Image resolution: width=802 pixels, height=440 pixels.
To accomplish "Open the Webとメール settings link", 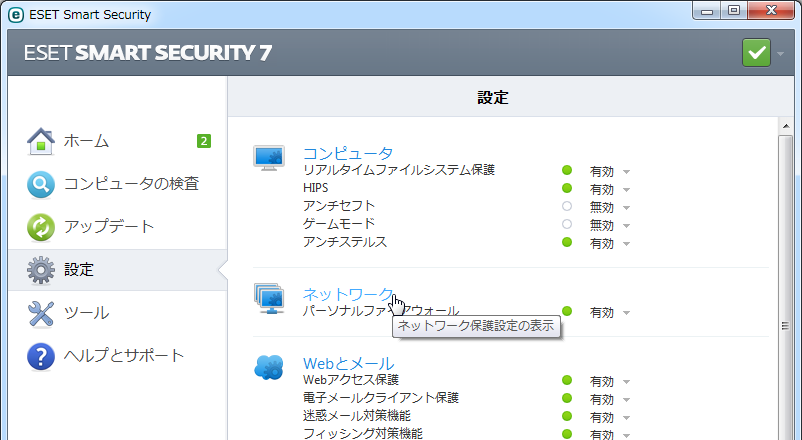I will [x=348, y=362].
